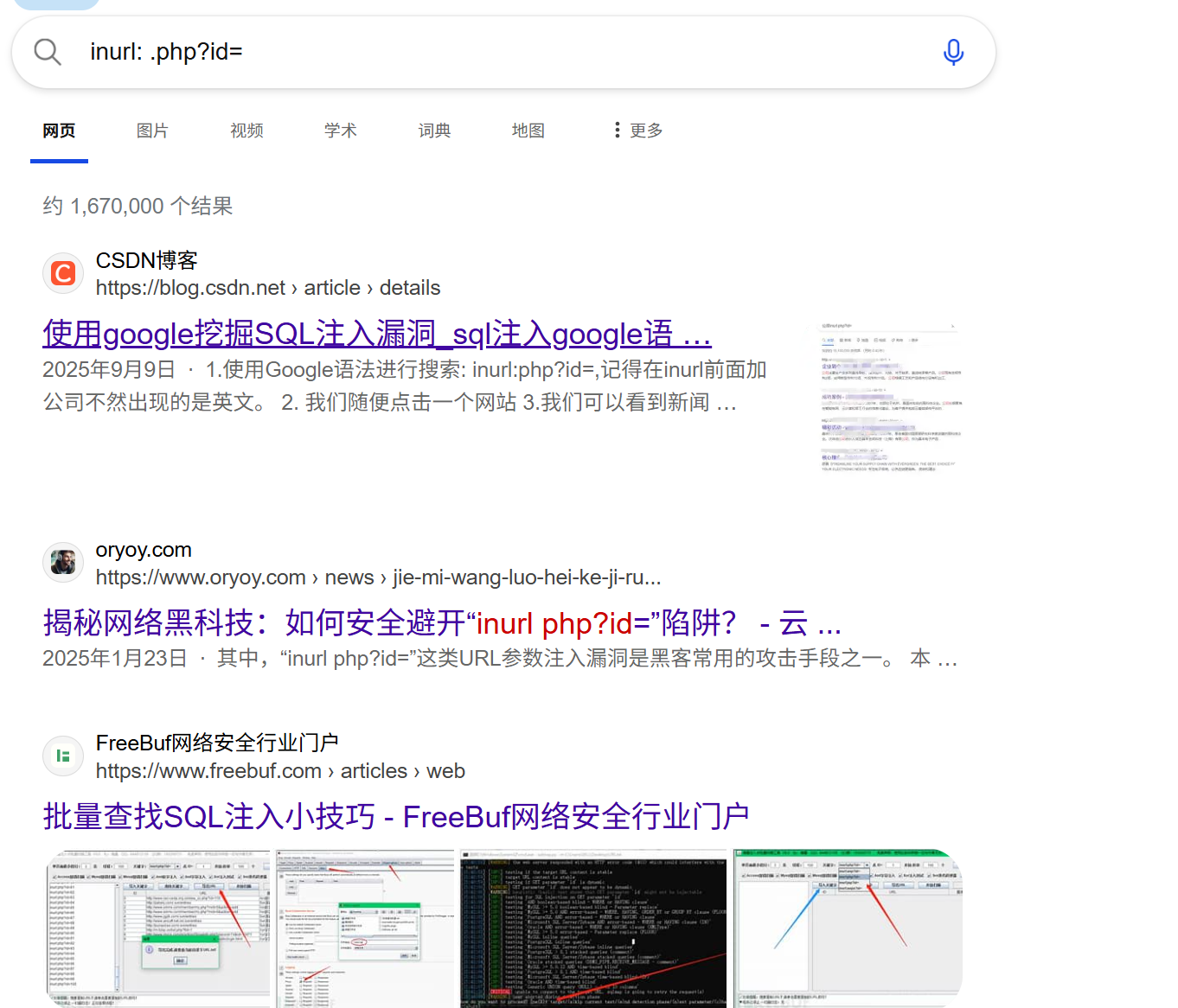Open the CSDN SQL injection article link
This screenshot has width=1178, height=1008.
pyautogui.click(x=376, y=334)
